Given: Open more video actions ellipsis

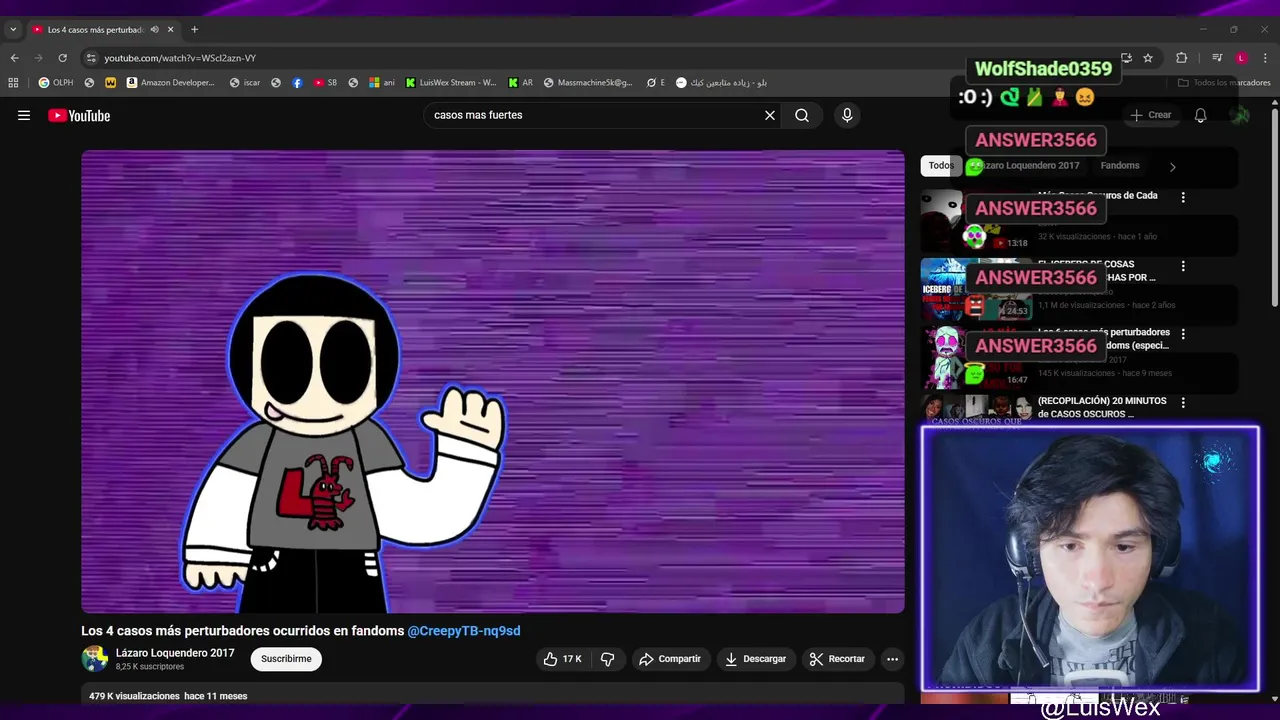Looking at the screenshot, I should coord(892,659).
